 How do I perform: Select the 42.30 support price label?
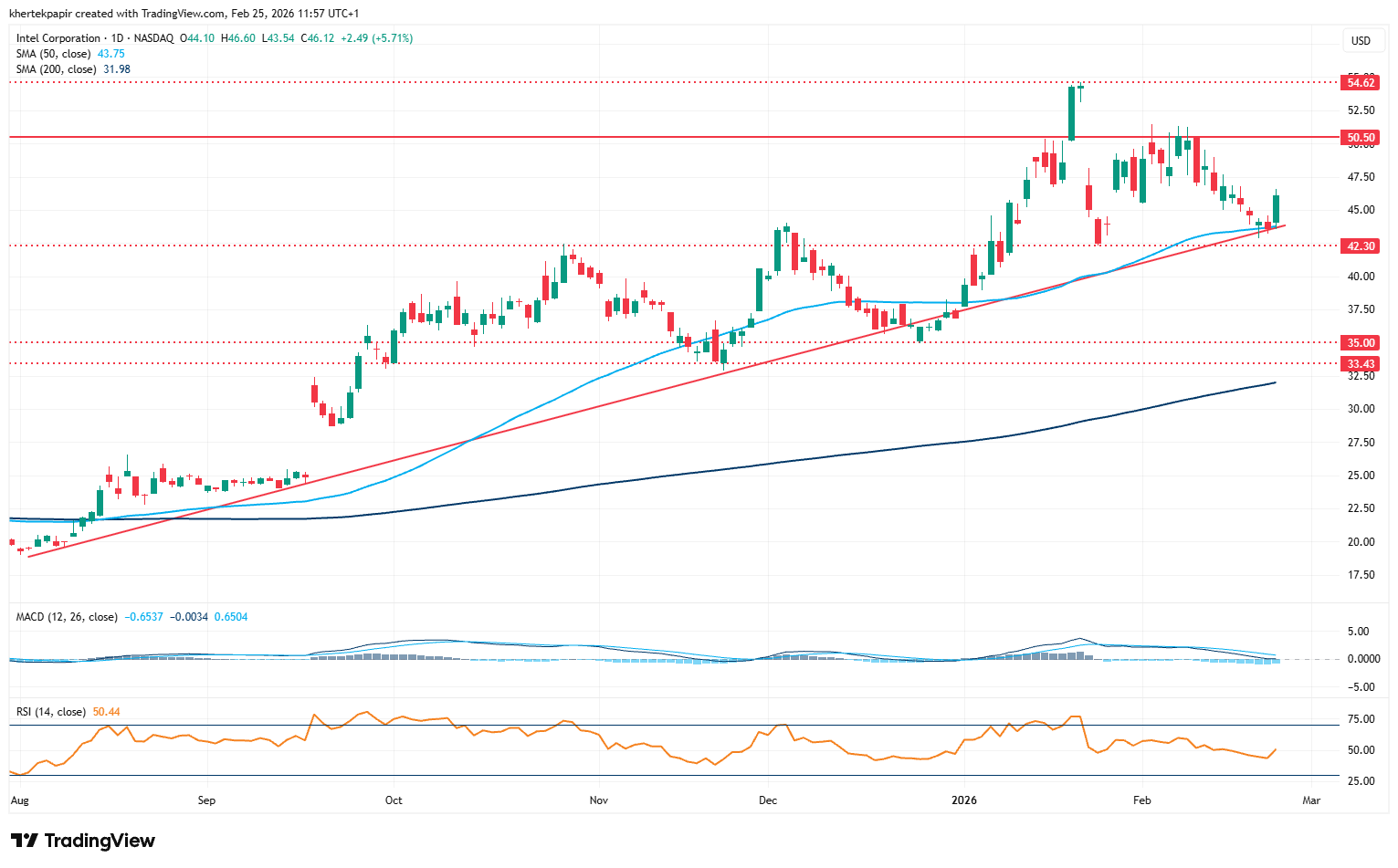pyautogui.click(x=1360, y=246)
